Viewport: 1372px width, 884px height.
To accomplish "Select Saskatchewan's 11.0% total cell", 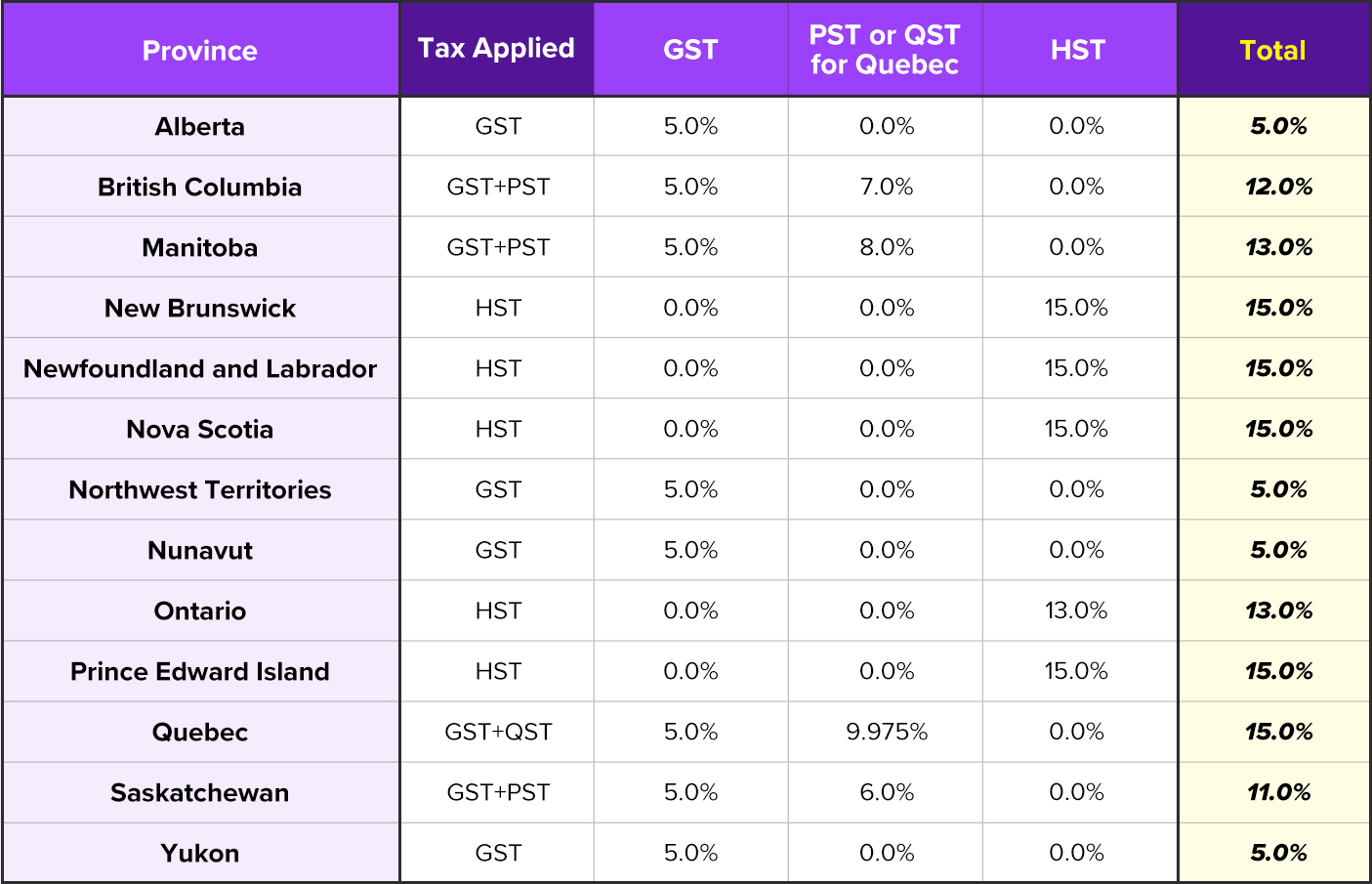I will tap(1278, 793).
